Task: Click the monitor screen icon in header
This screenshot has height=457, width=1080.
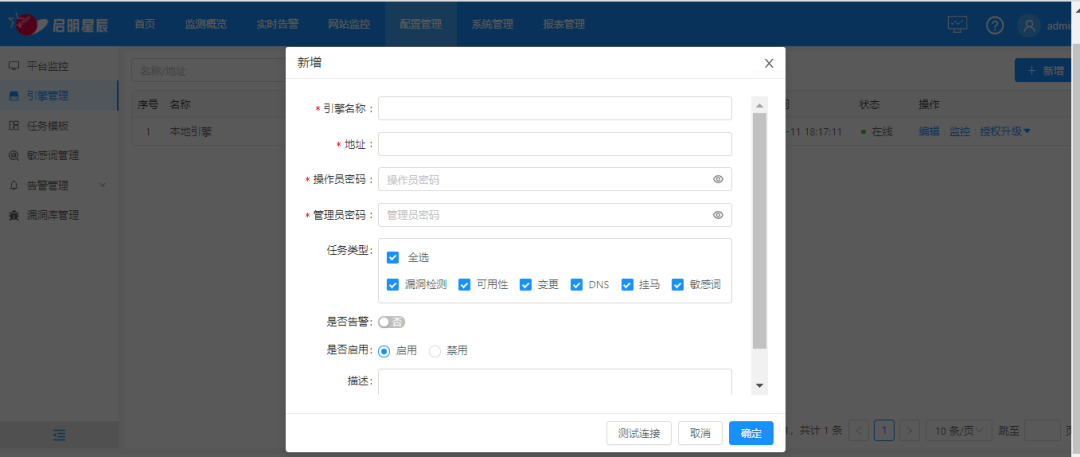Action: click(x=958, y=25)
